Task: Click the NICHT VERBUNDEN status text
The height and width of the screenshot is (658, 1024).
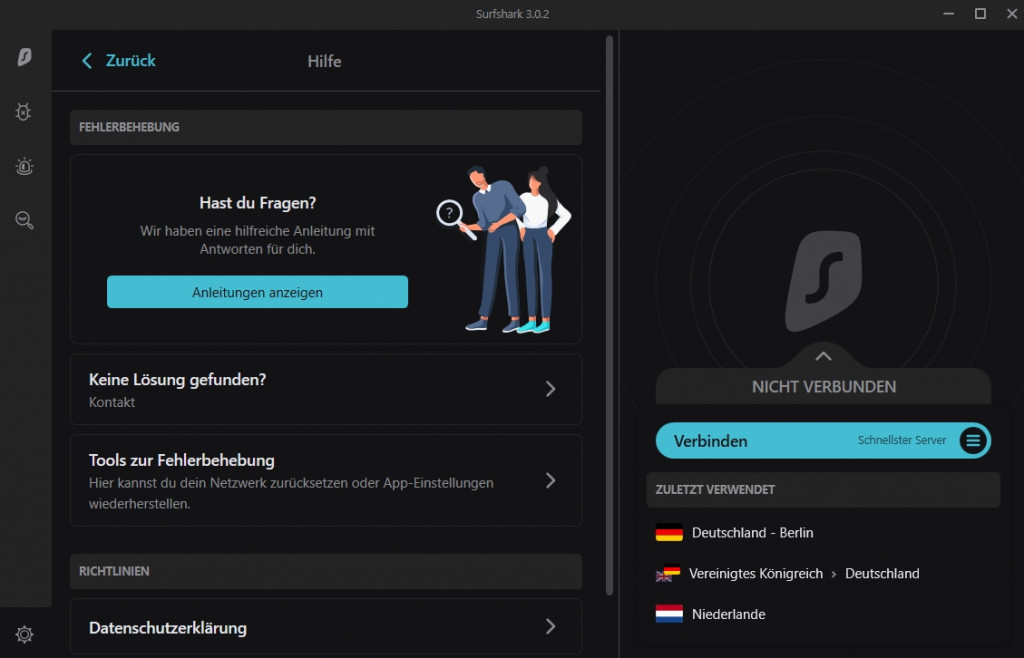Action: pyautogui.click(x=824, y=386)
